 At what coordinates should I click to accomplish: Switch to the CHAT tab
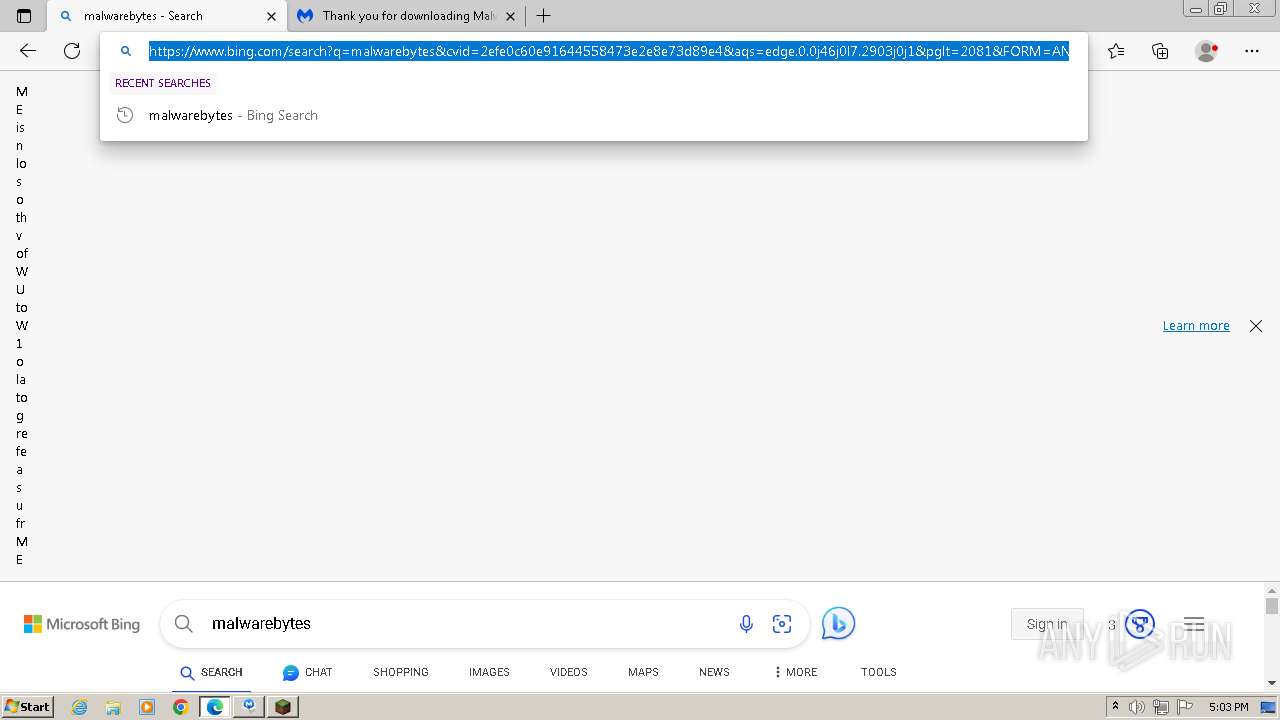pos(307,672)
